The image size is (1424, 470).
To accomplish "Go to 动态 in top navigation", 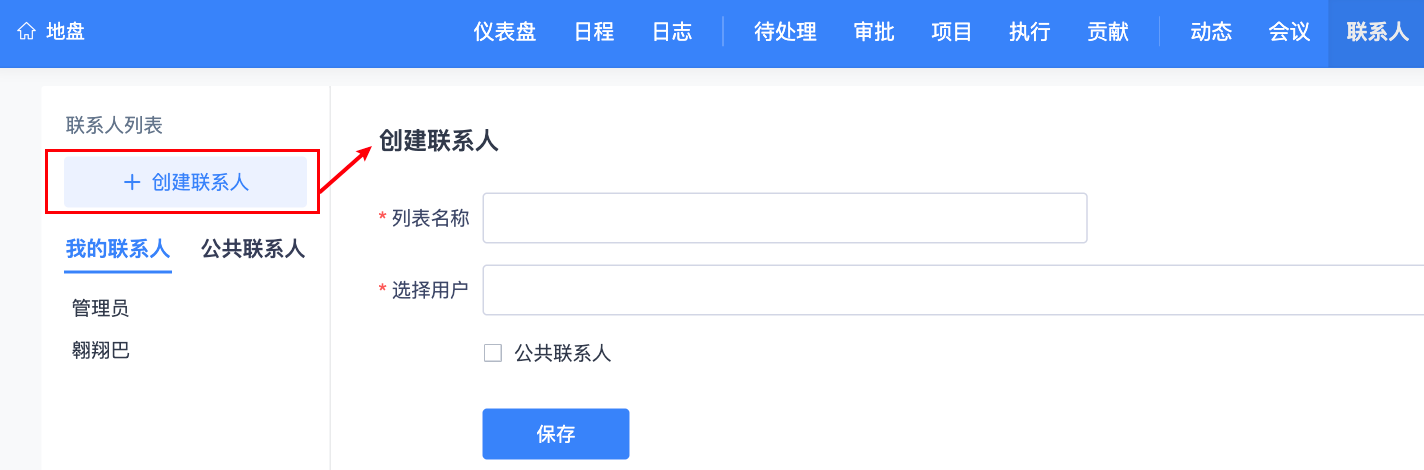I will click(1211, 32).
